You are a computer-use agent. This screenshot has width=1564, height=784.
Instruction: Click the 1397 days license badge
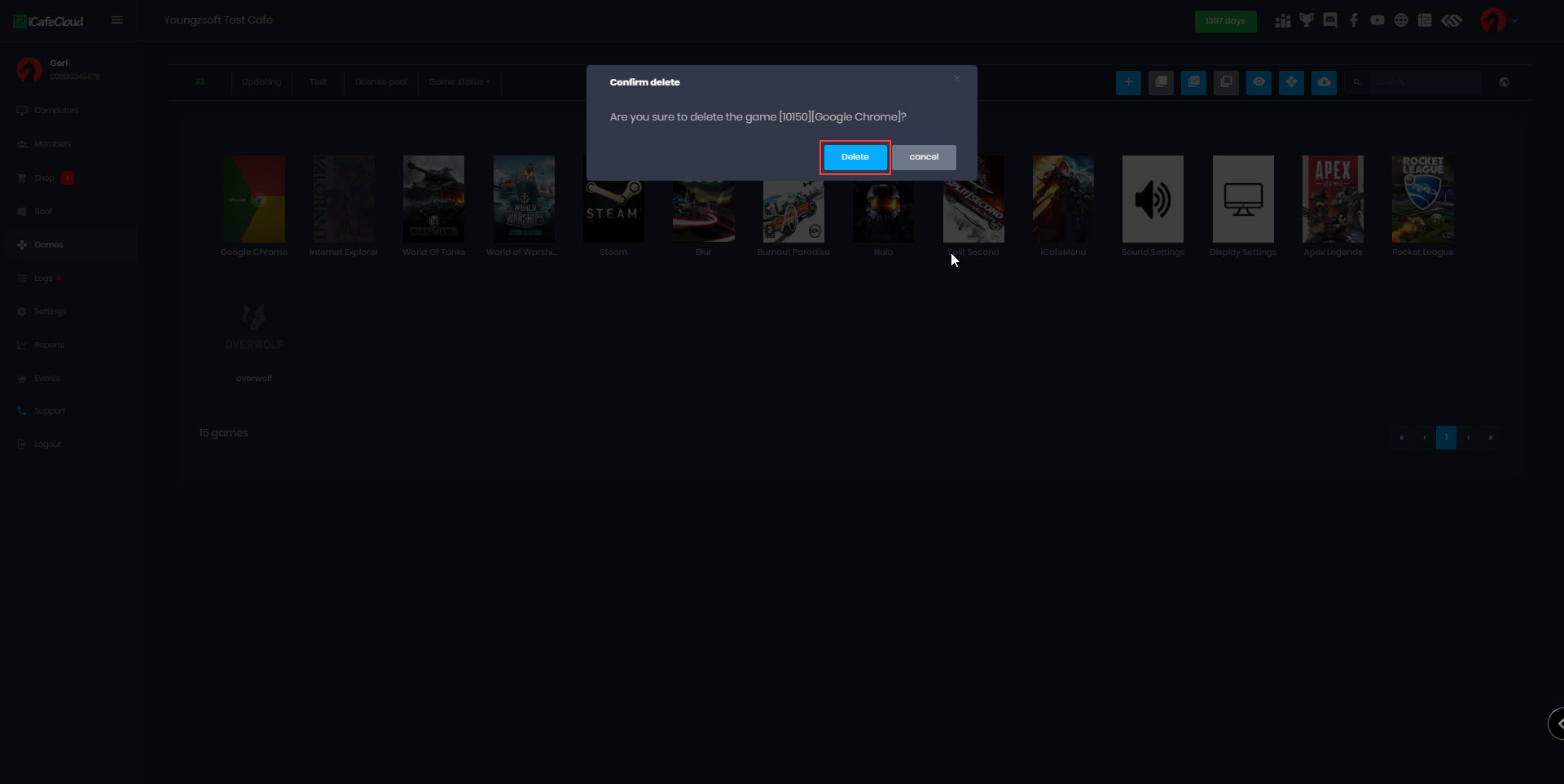(1225, 21)
